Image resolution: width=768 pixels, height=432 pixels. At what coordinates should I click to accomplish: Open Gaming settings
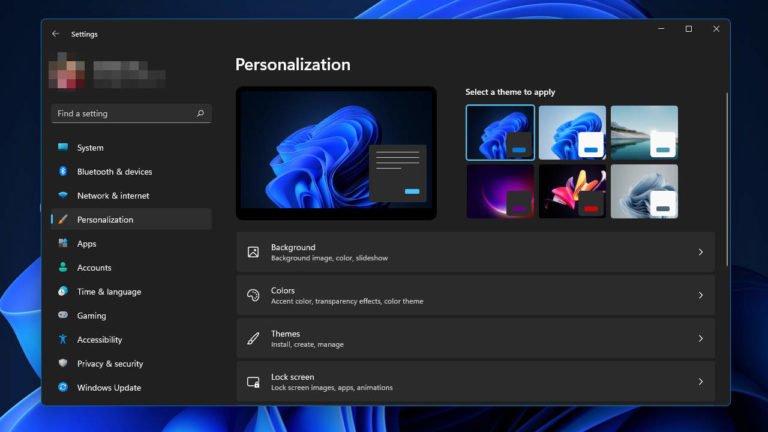[x=131, y=315]
